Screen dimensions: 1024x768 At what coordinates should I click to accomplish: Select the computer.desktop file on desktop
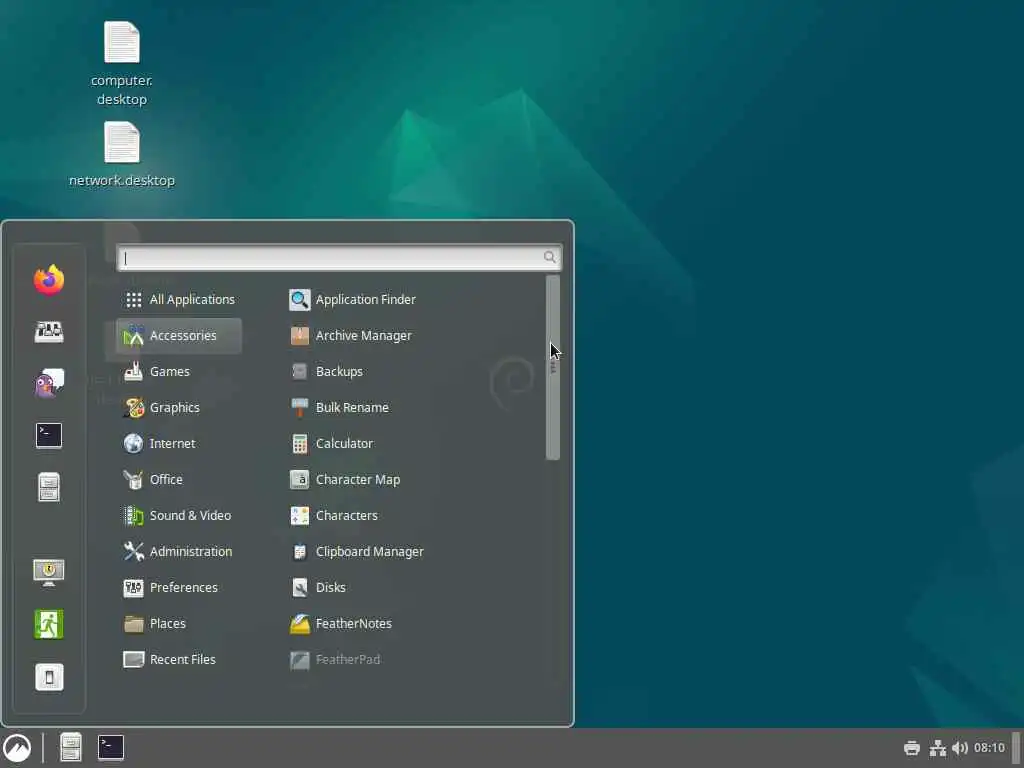[x=121, y=64]
